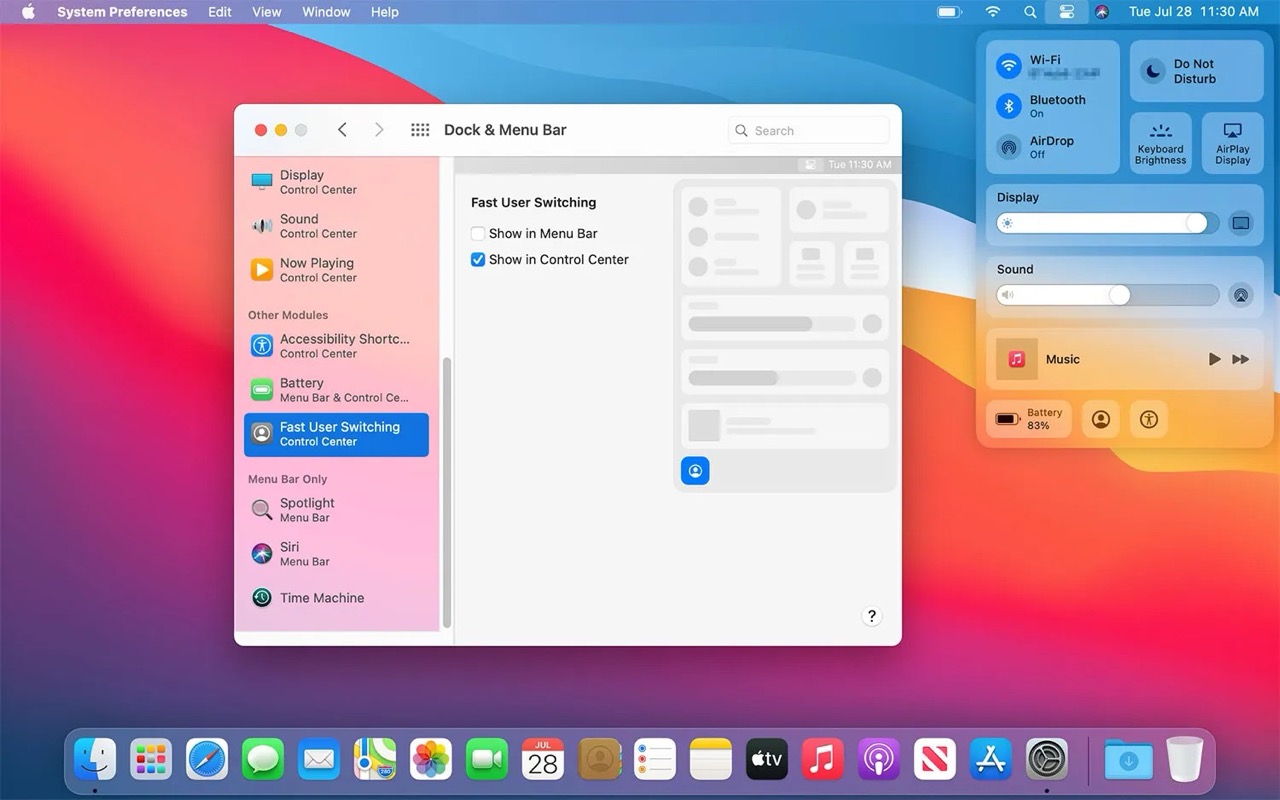Open Music app in the Dock
Screen dimensions: 1280x800
click(823, 760)
